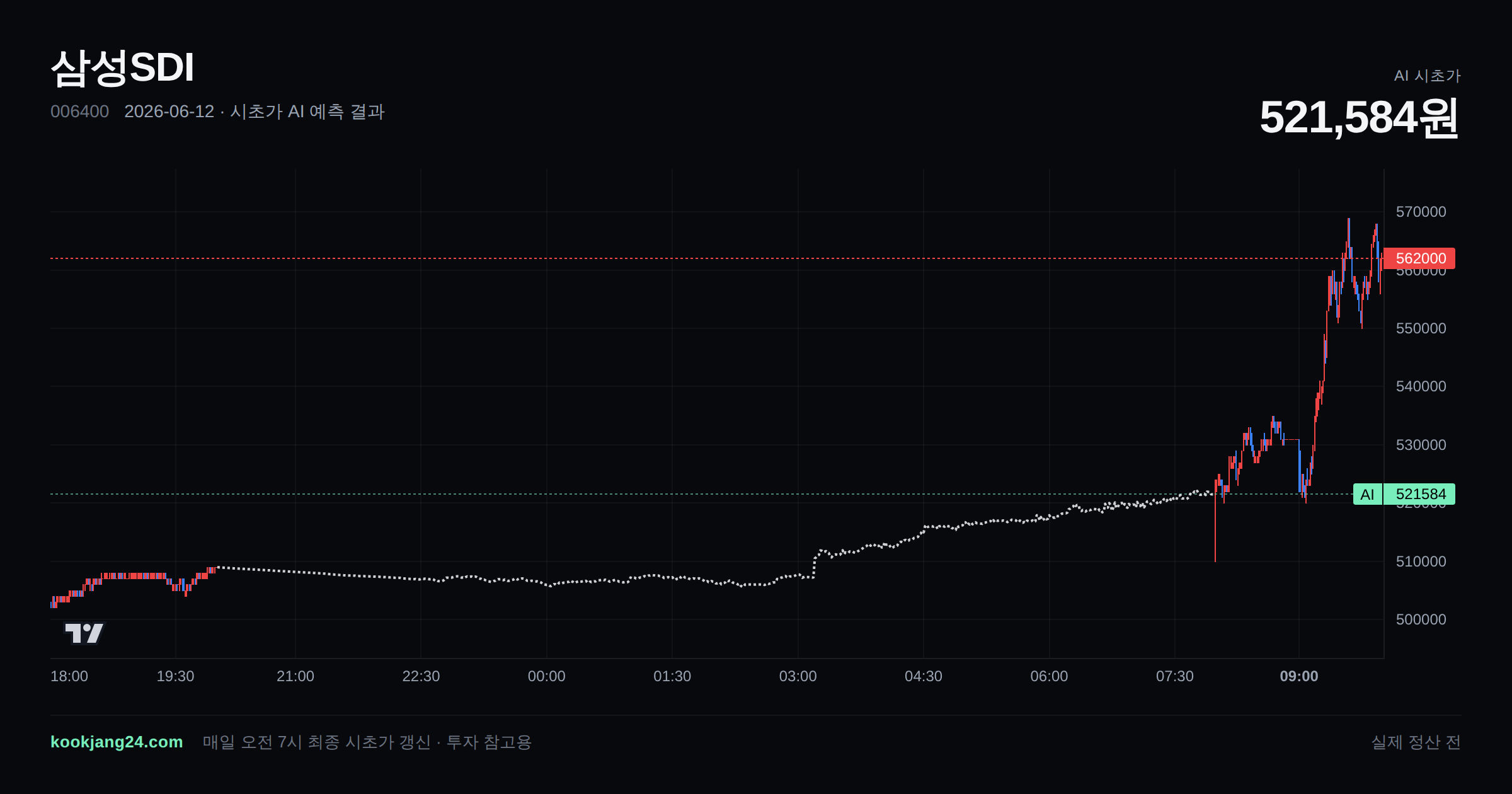Click the AI 시초가 label

[1427, 76]
